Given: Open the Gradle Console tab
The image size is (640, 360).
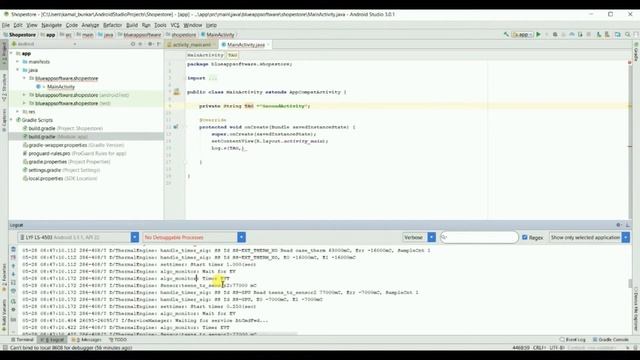Looking at the screenshot, I should 611,340.
